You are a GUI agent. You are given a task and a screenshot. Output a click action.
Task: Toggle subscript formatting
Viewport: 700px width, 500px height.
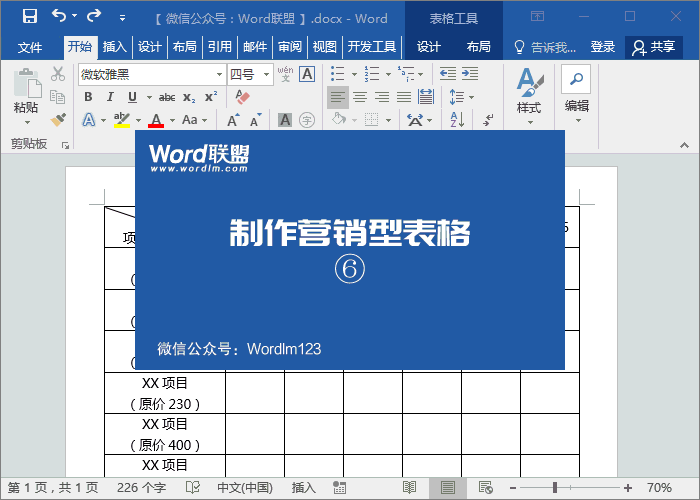(189, 97)
